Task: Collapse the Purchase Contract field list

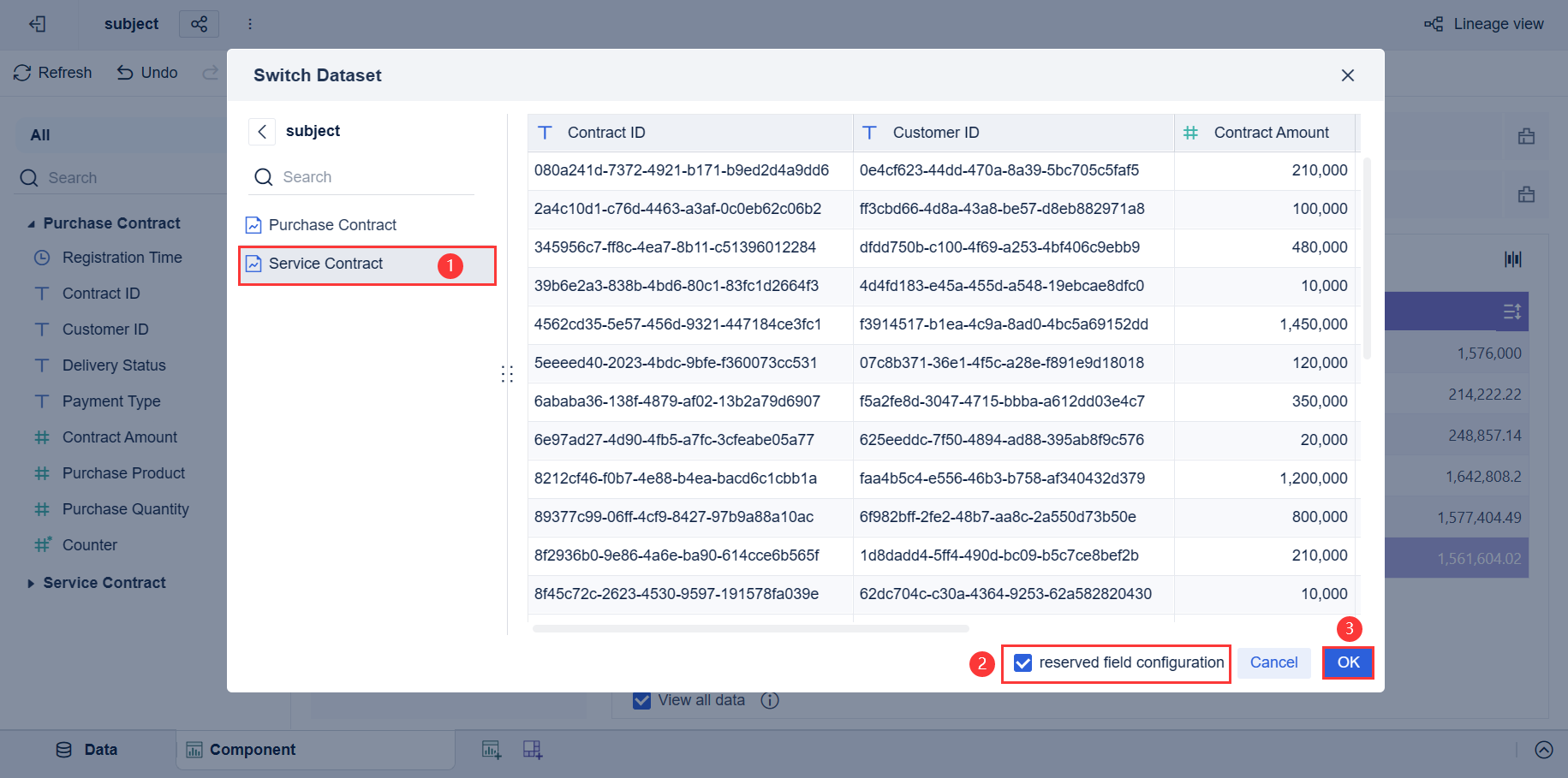Action: pyautogui.click(x=31, y=223)
